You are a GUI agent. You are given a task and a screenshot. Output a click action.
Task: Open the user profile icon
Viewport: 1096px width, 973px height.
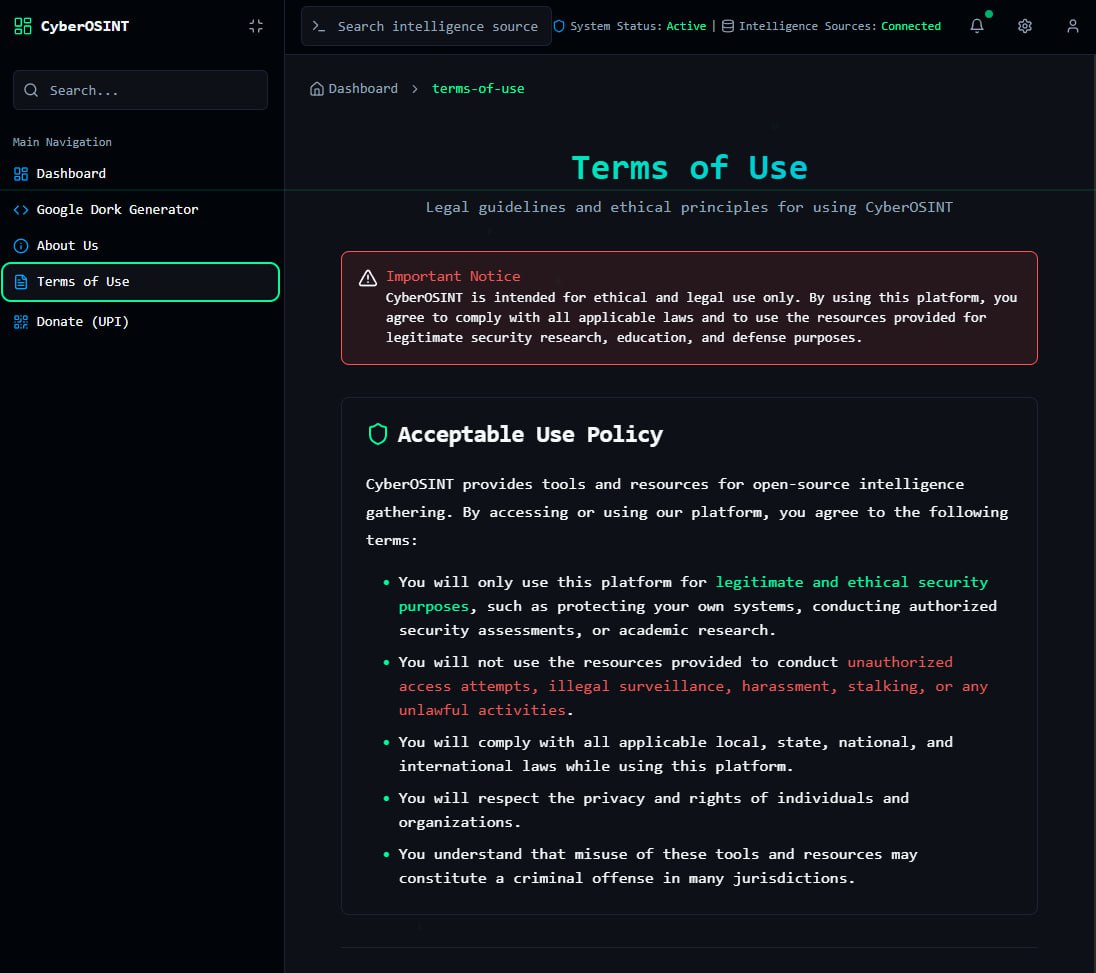pos(1072,26)
